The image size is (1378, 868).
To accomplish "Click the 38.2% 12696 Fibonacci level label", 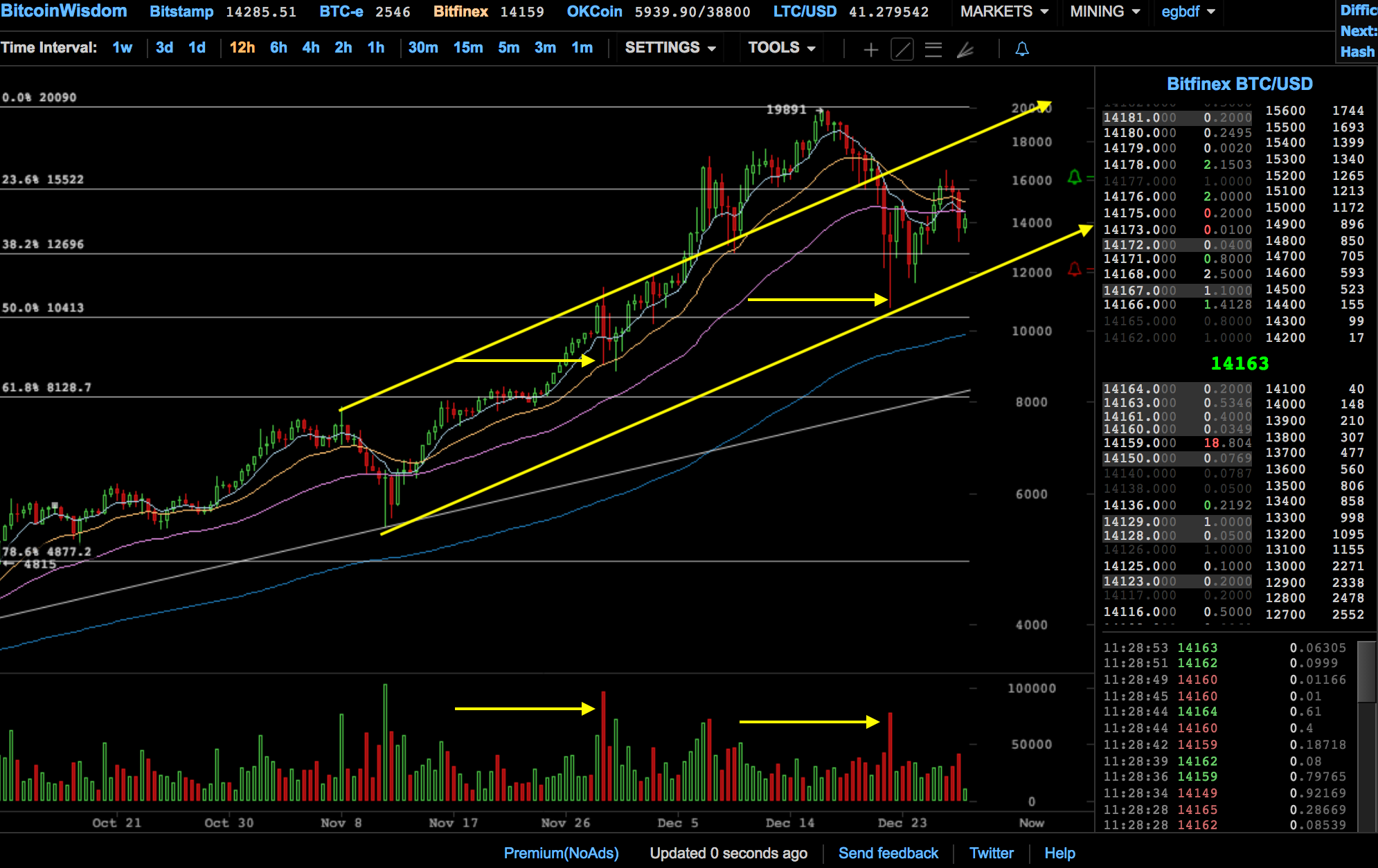I will click(x=42, y=244).
